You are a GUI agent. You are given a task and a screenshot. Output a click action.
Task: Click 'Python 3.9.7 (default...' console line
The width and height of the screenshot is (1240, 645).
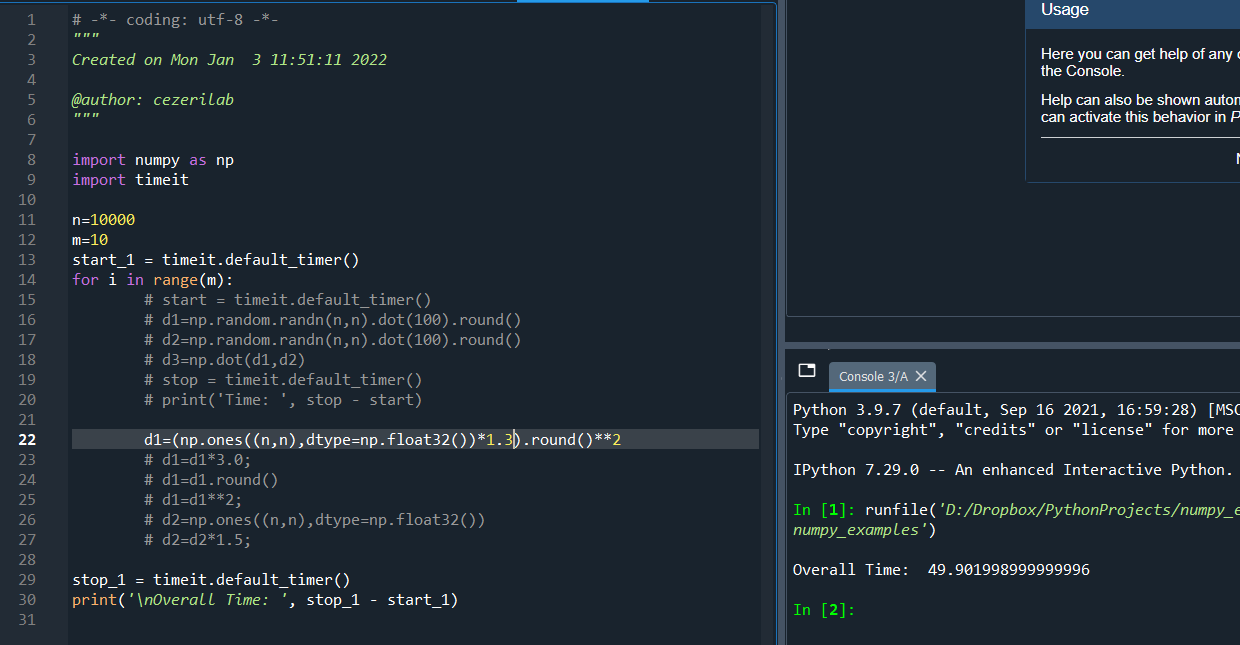pos(1016,410)
